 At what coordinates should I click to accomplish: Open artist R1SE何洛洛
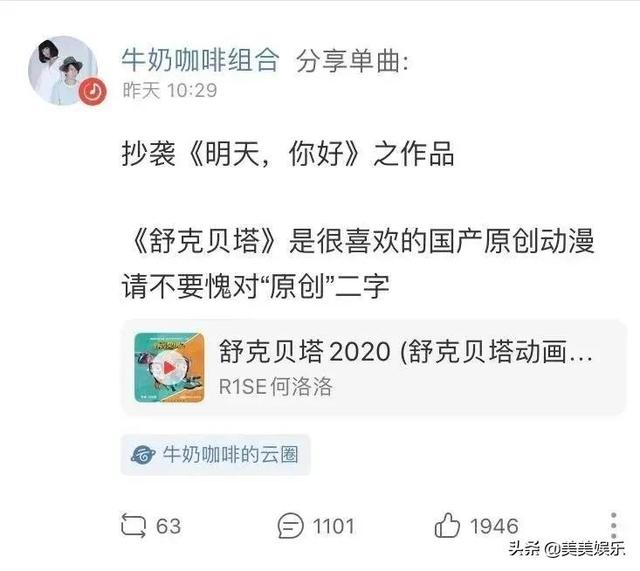tap(276, 386)
